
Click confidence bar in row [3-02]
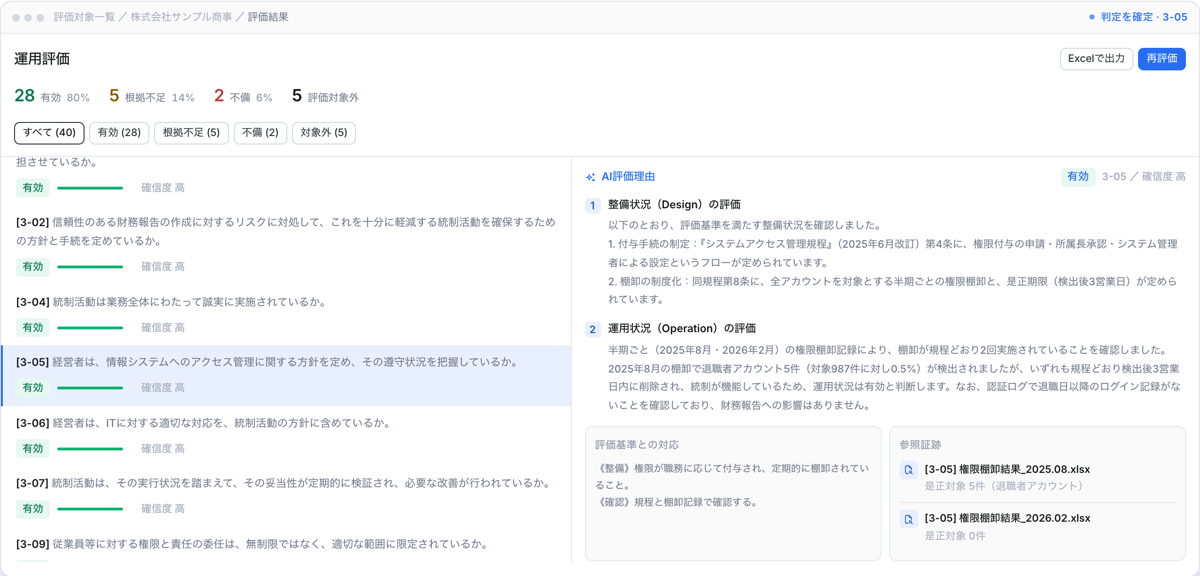tap(90, 267)
